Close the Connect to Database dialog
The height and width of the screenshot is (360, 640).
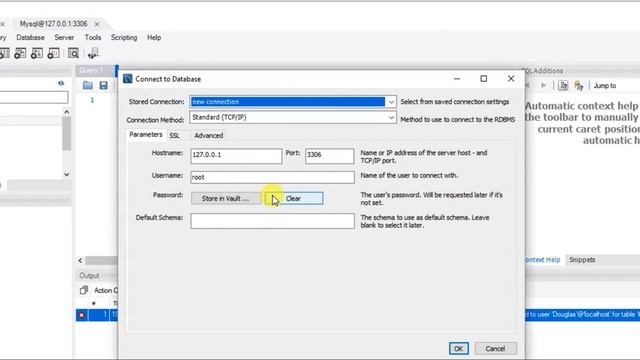(x=511, y=78)
